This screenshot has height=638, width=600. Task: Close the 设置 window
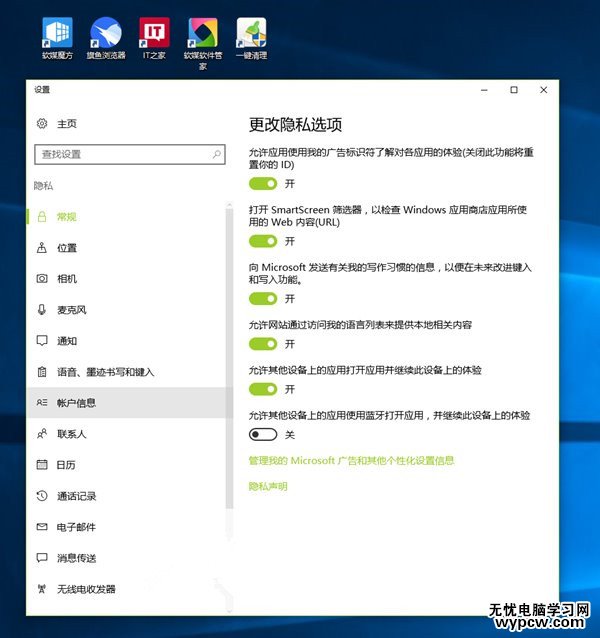(543, 90)
